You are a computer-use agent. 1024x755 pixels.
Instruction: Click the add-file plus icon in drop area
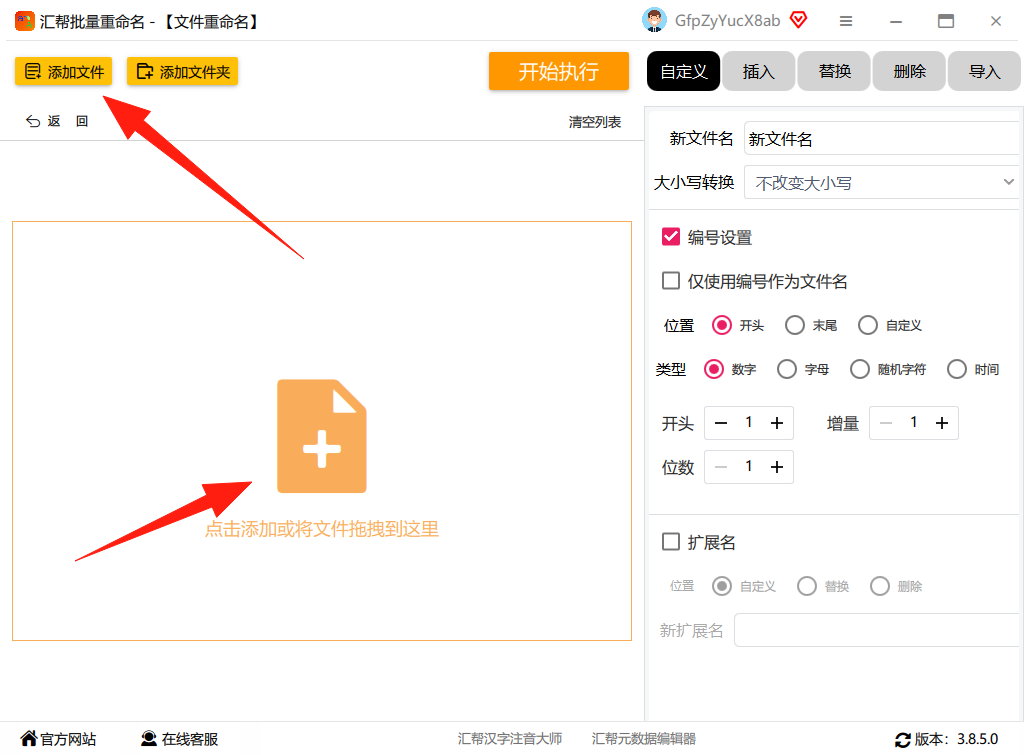[x=322, y=436]
